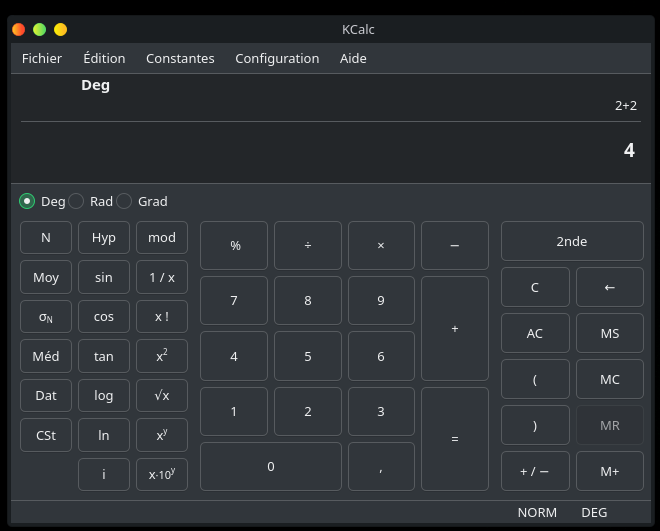Open the Édition menu
This screenshot has width=660, height=531.
104,58
